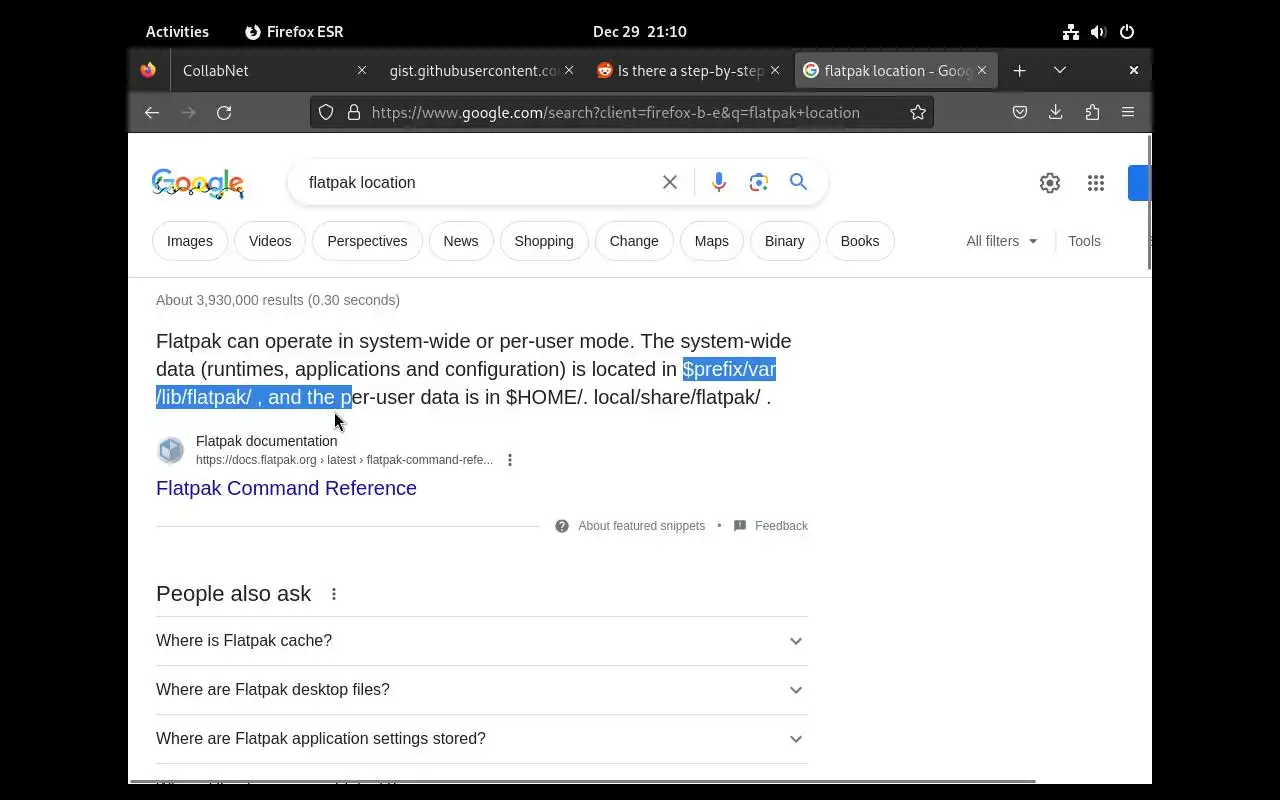
Task: Filter results by News
Action: [x=461, y=241]
